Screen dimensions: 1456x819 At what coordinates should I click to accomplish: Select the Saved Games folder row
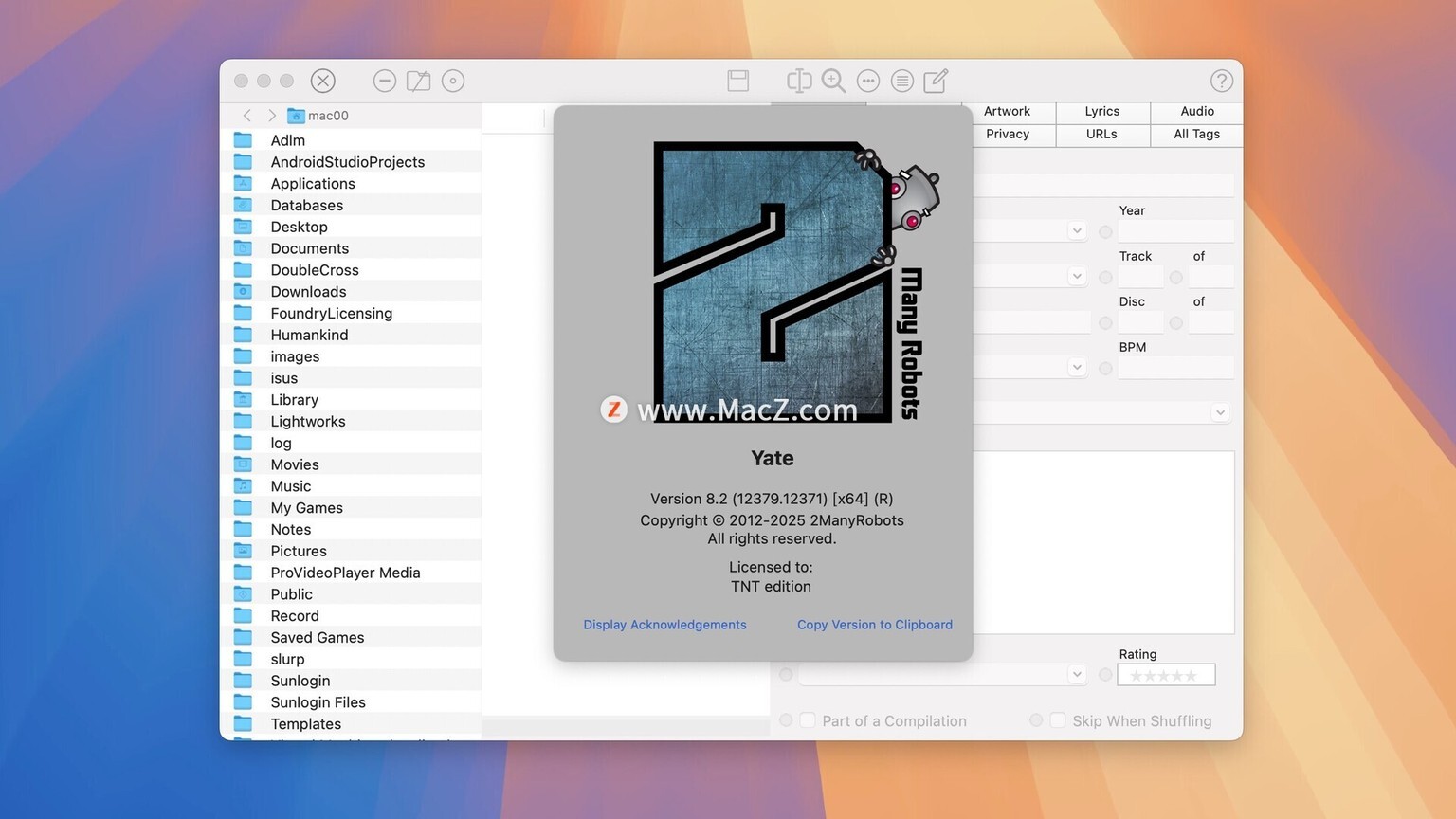351,638
